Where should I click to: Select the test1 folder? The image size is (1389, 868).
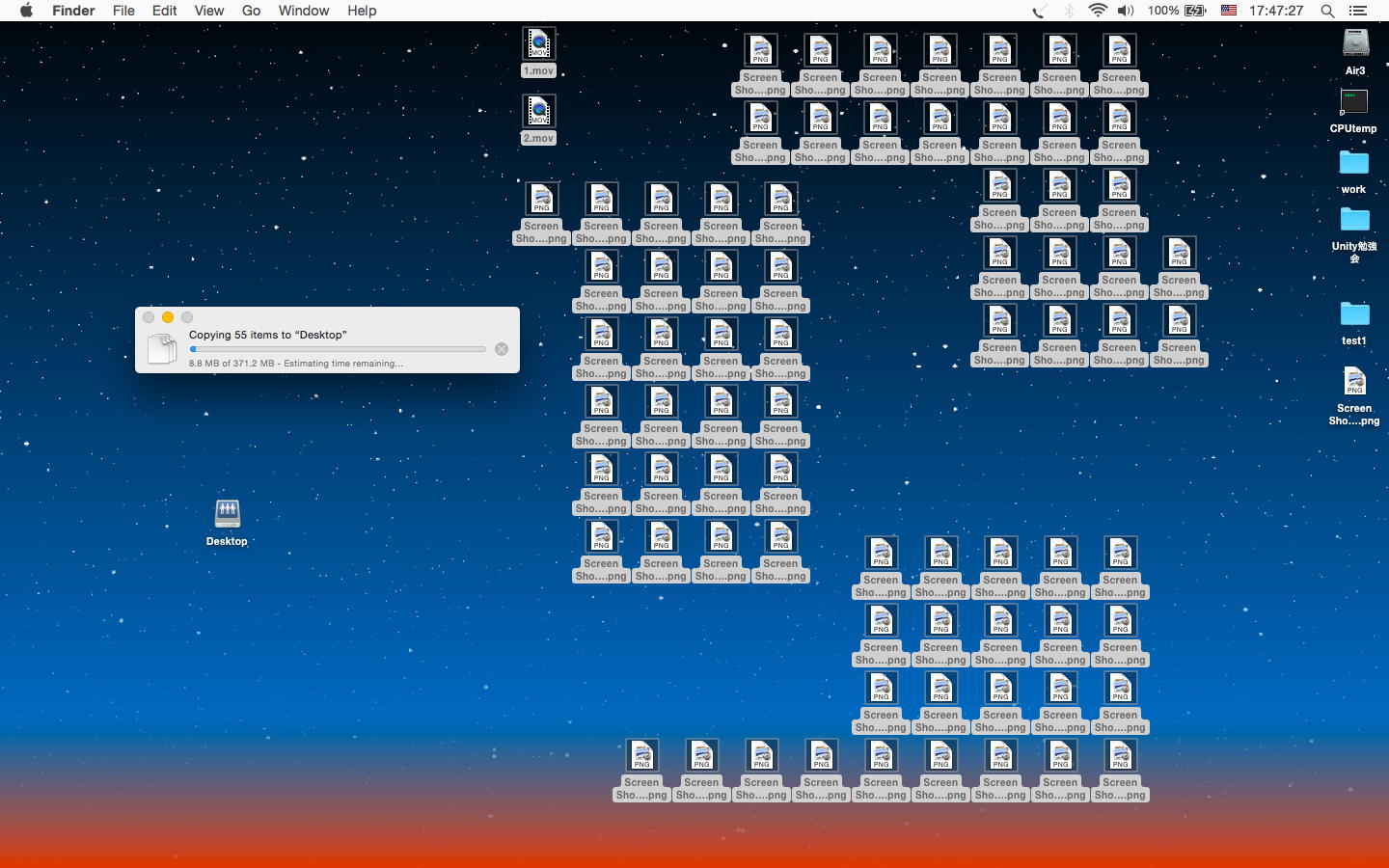(1354, 314)
